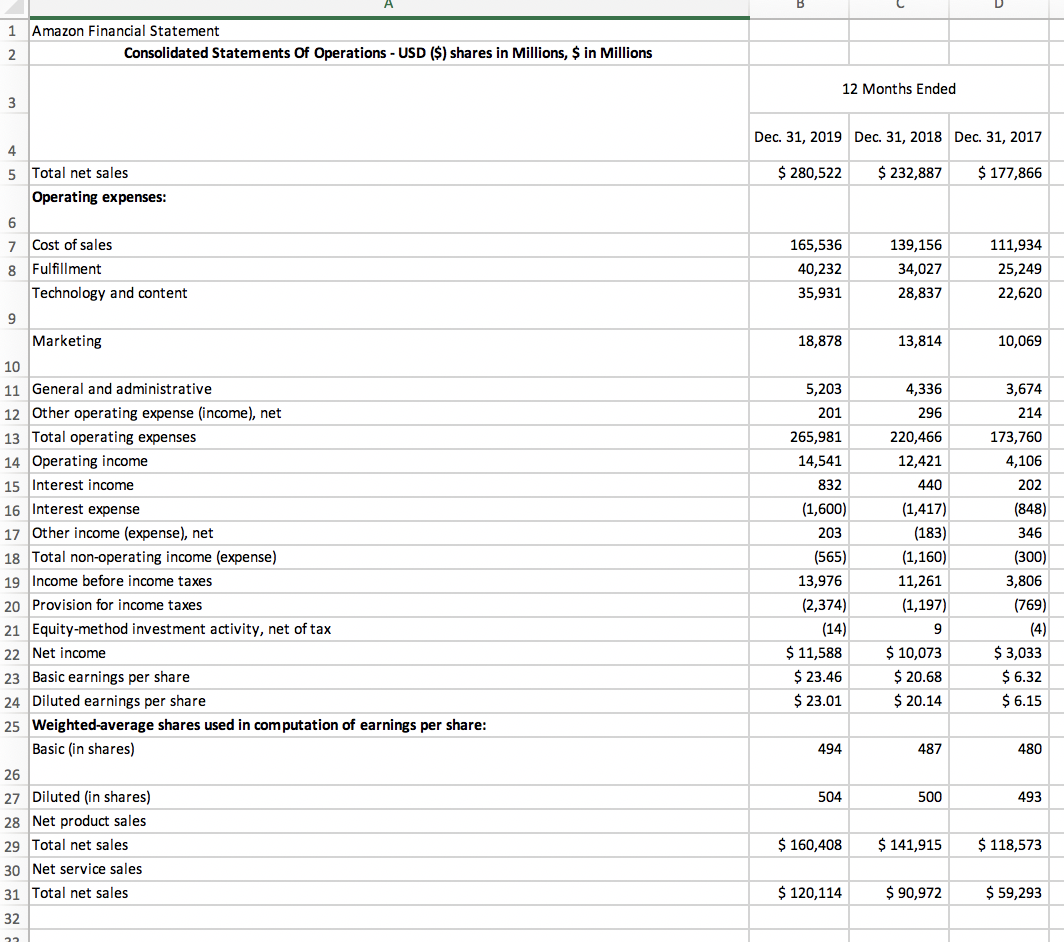Select the Consolidated Statements Of Operations header cell

[x=388, y=53]
